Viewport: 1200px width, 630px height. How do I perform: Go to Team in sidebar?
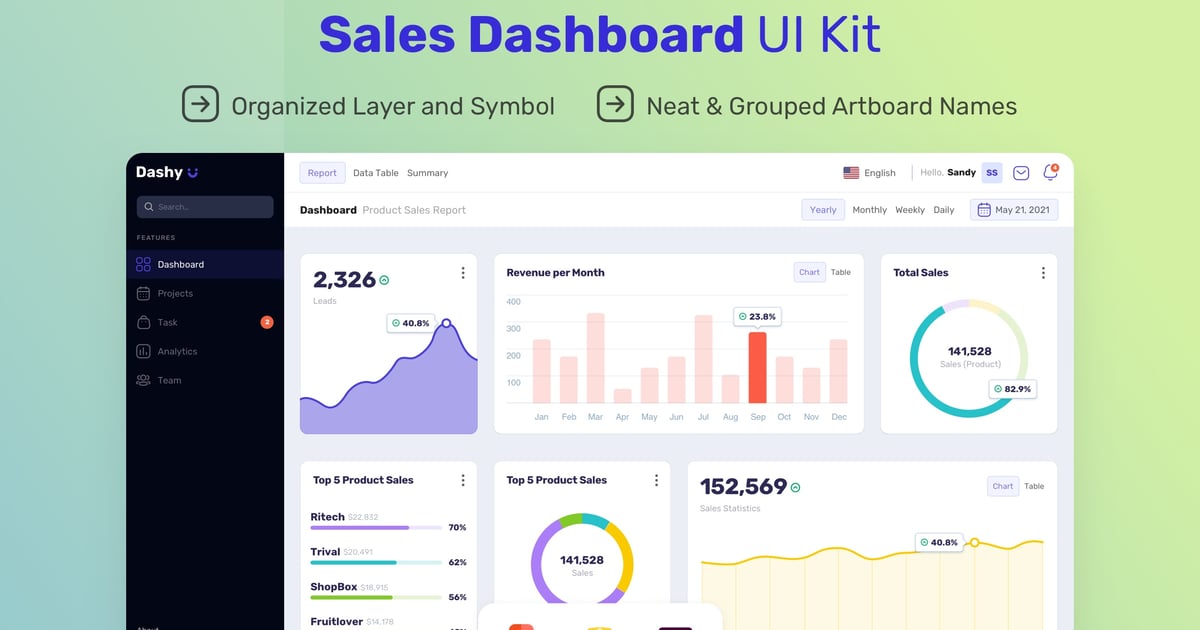169,381
